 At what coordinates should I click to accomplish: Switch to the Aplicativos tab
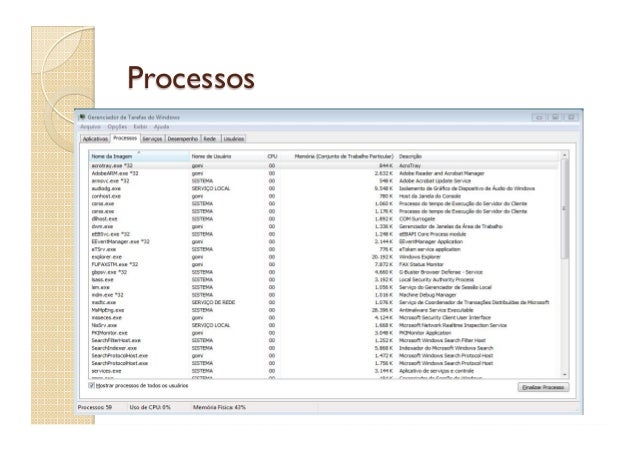95,139
